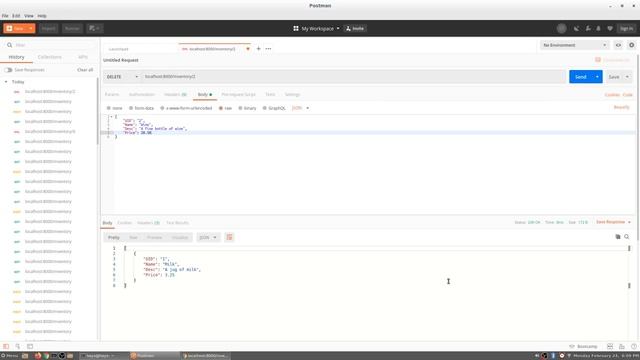Click the Firefox icon in the taskbar
Viewport: 640px width, 360px height.
[38, 356]
